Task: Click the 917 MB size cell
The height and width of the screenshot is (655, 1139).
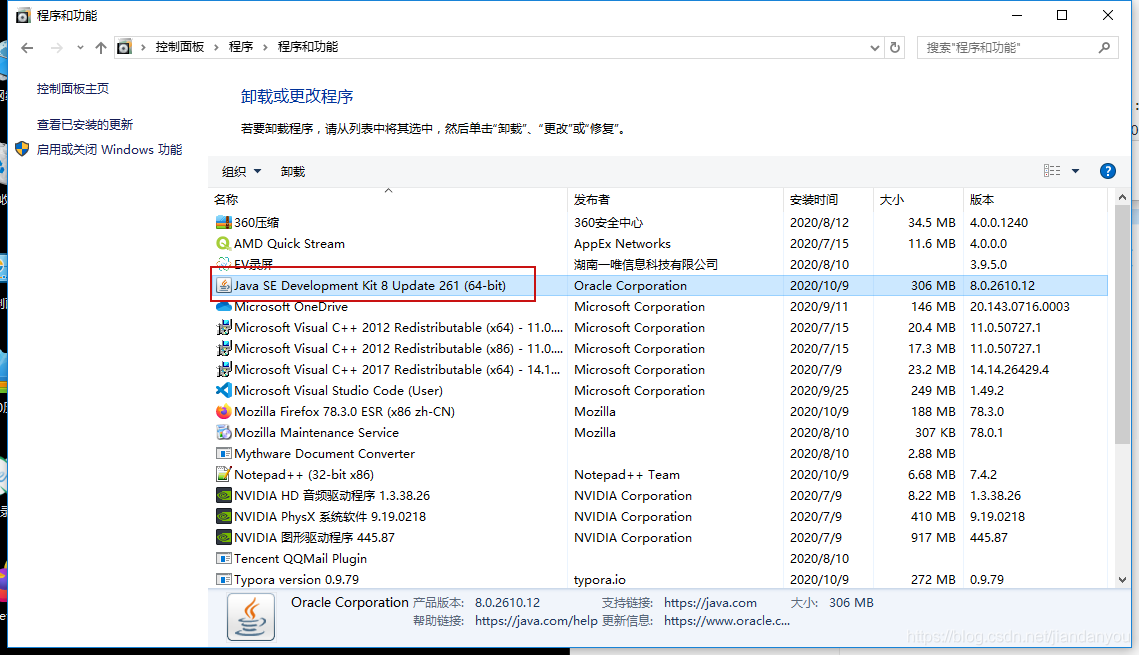Action: point(933,538)
